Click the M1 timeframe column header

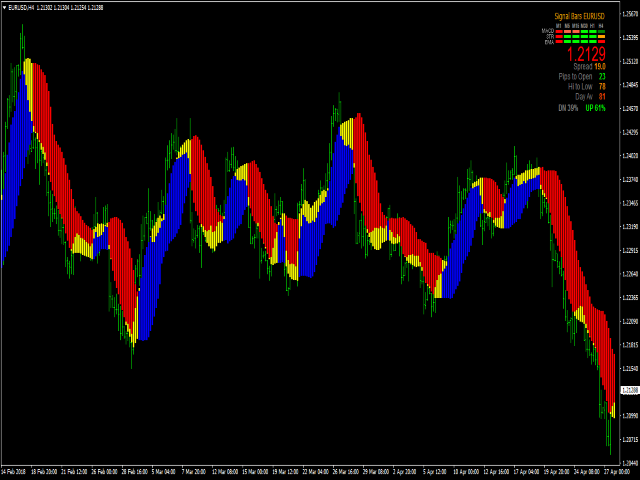click(558, 26)
